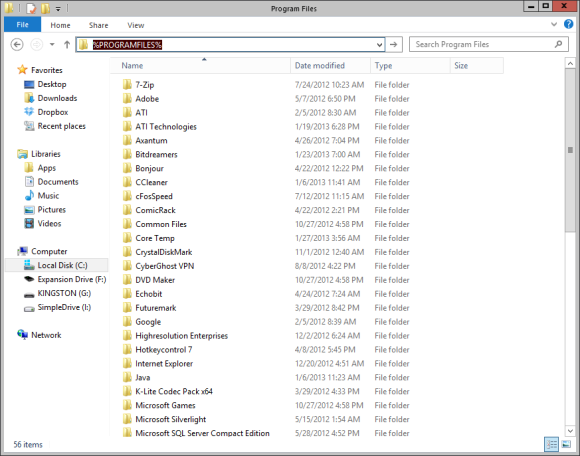Open the File menu
This screenshot has height=456, width=580.
(22, 25)
